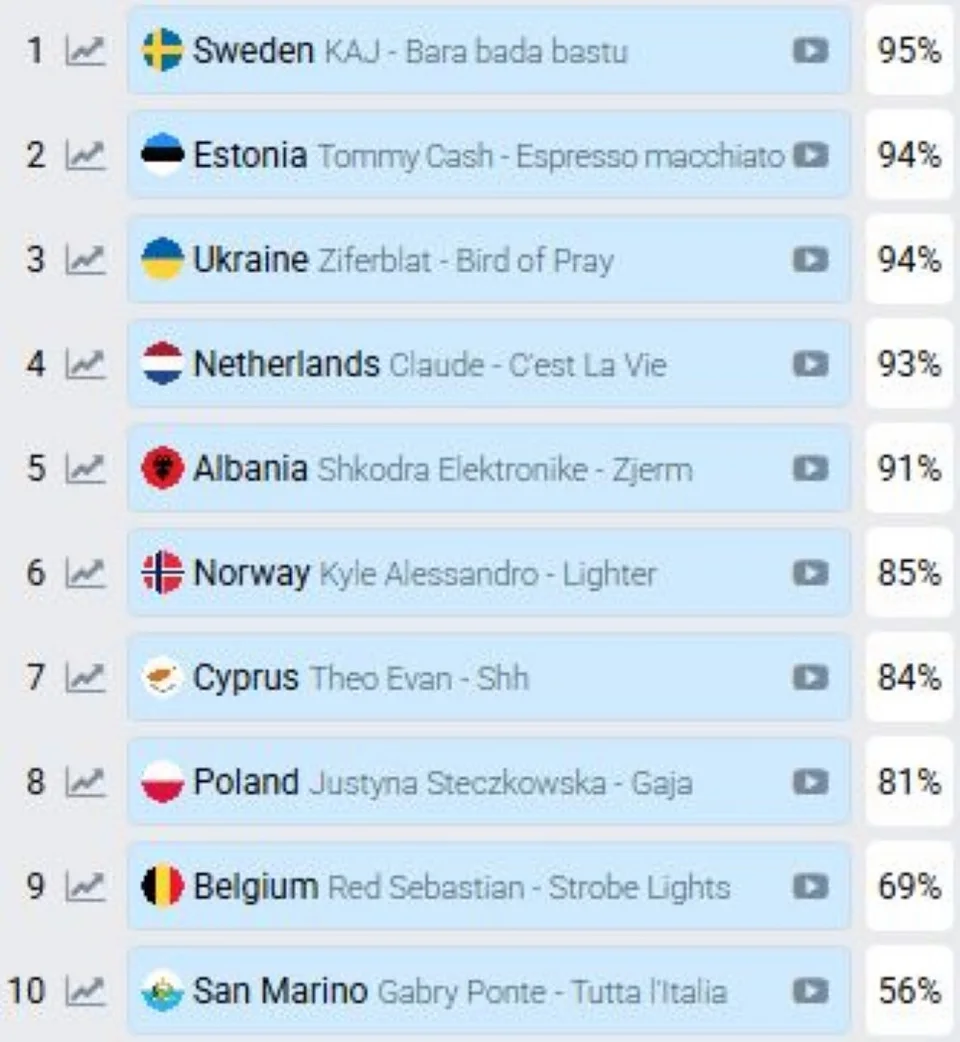Open the Netherlands trend chart icon
Screen dimensions: 960x1042
85,364
